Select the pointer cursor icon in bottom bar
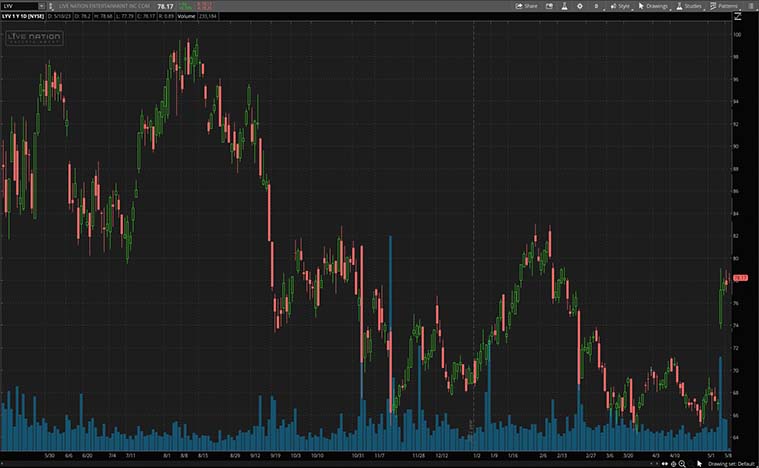The width and height of the screenshot is (759, 468). (x=699, y=464)
